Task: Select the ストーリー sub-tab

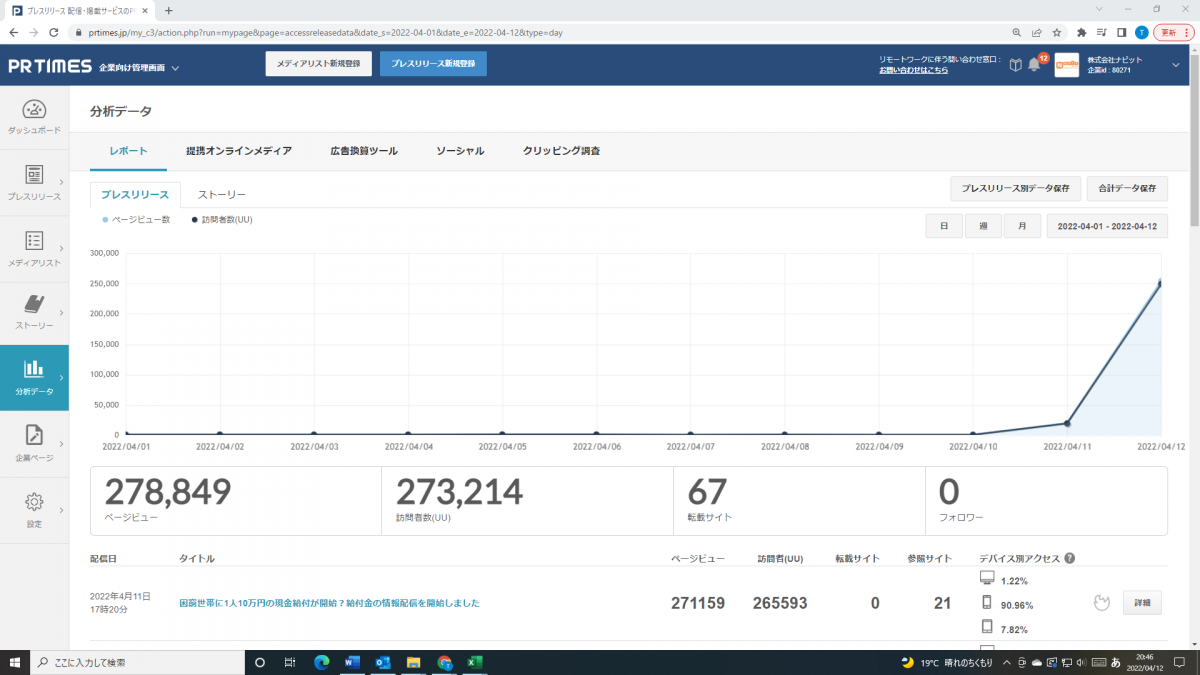Action: [221, 194]
